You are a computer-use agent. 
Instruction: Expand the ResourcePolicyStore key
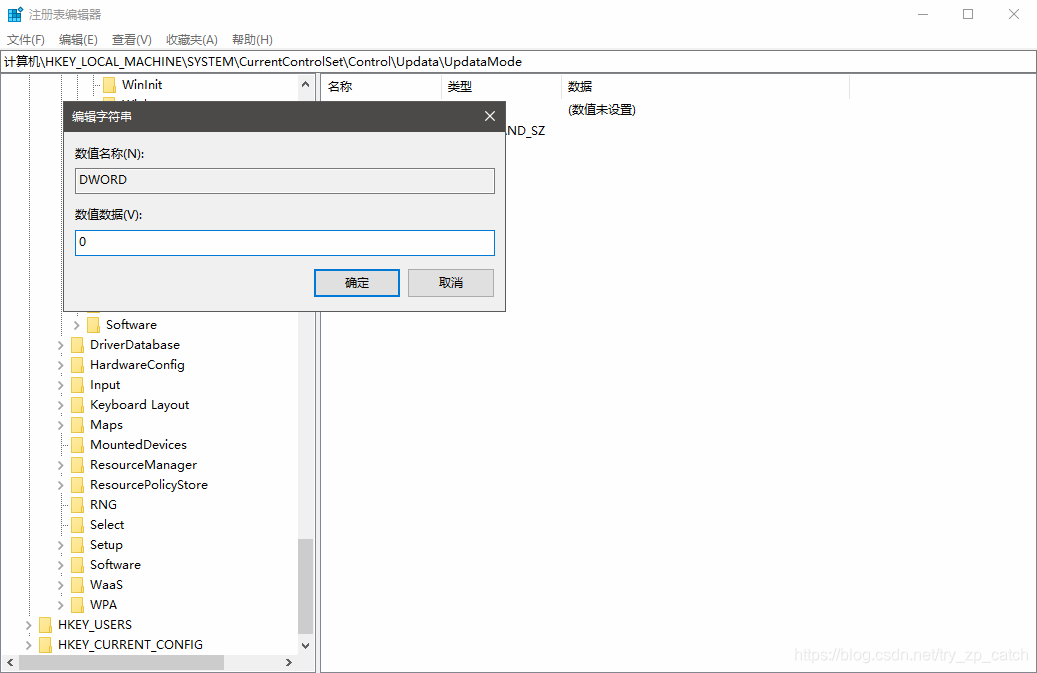61,485
